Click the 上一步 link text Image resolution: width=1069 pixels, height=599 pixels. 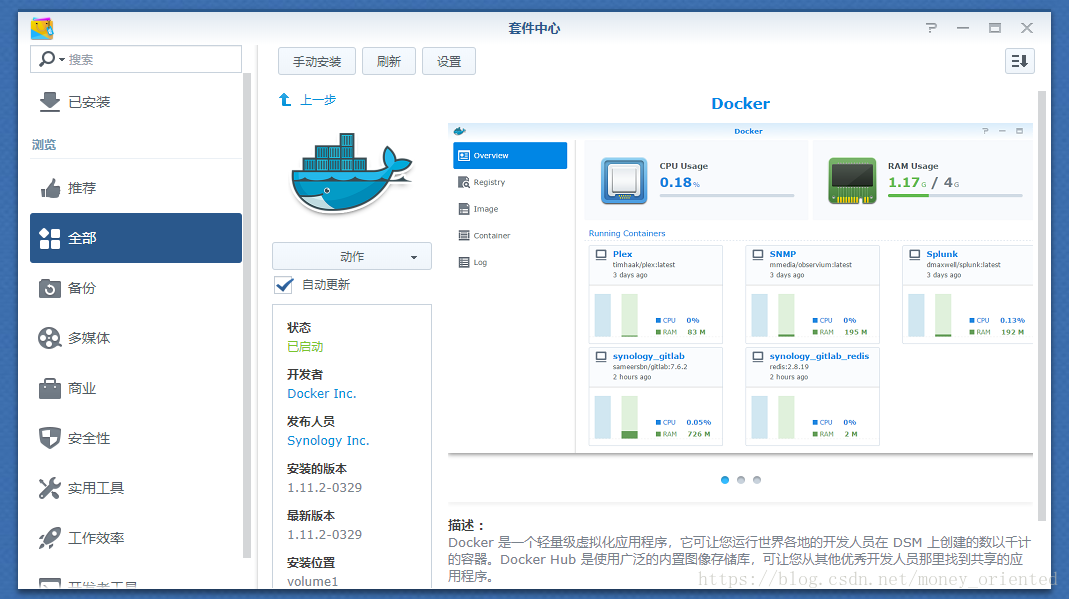(318, 100)
